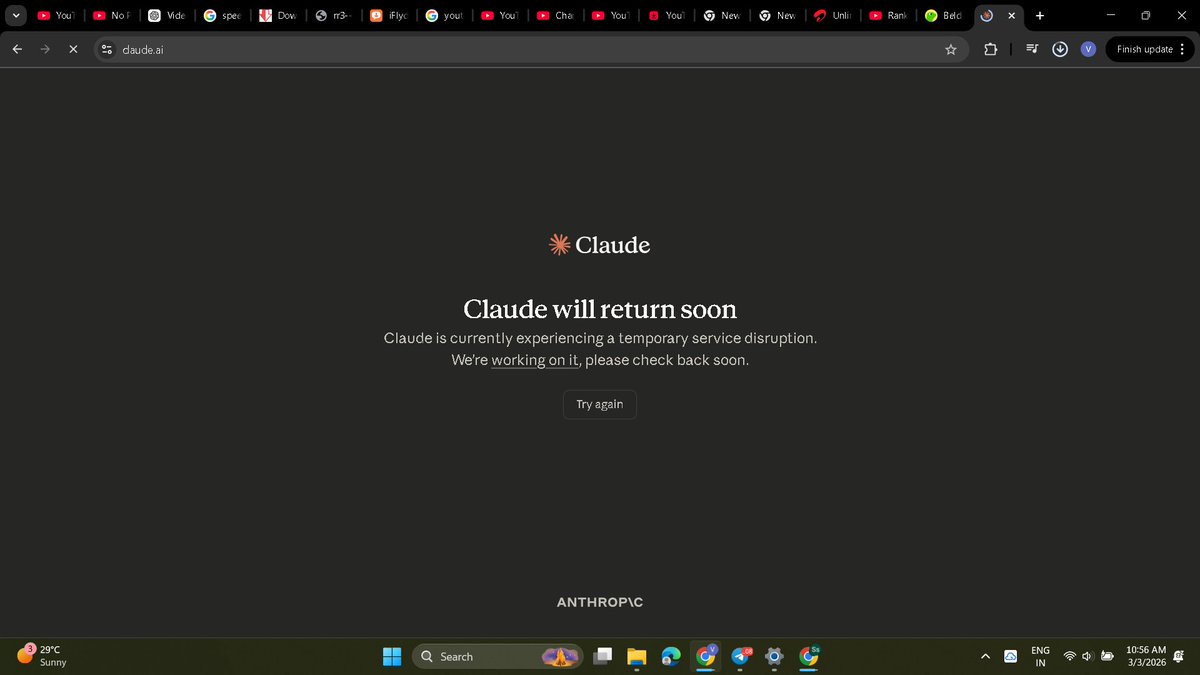Viewport: 1200px width, 675px height.
Task: Switch input language ENG IN
Action: pos(1040,656)
